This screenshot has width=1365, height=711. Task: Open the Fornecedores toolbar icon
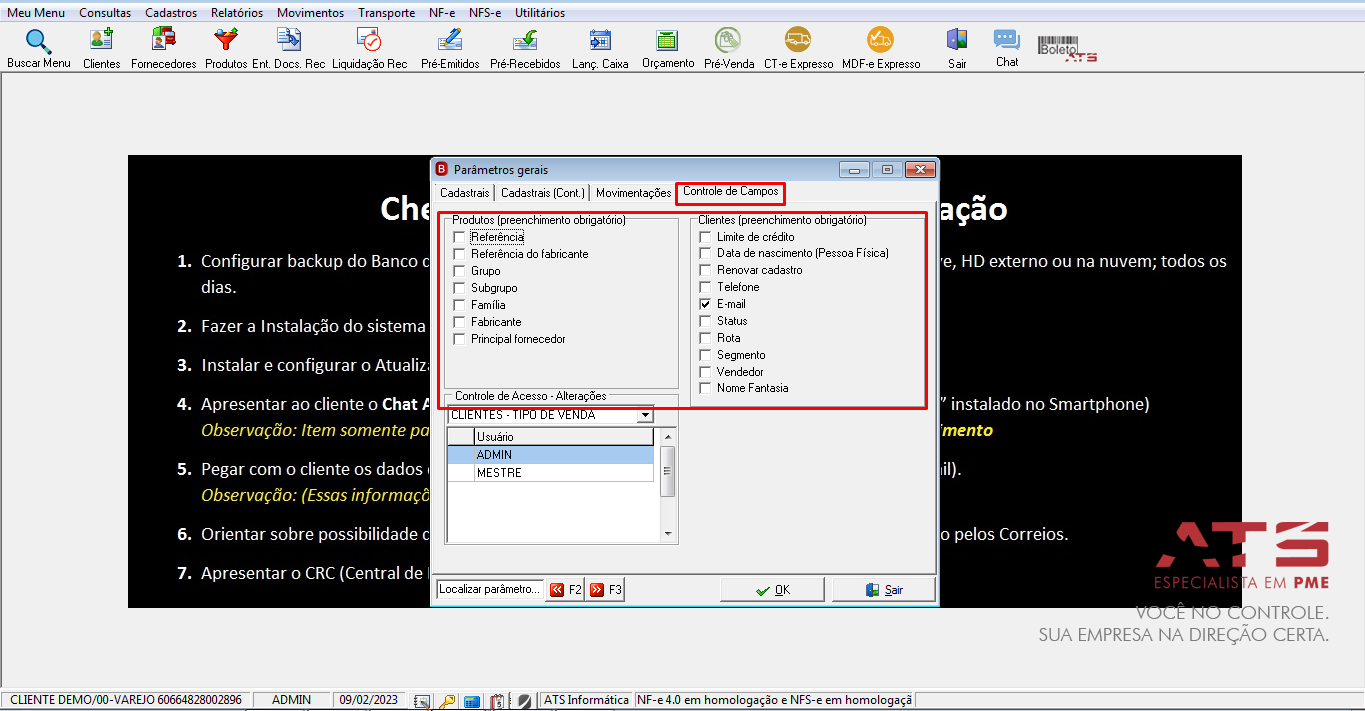tap(163, 41)
